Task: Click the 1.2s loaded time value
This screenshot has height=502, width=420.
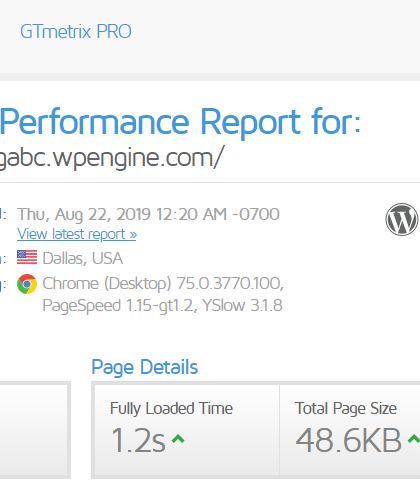Action: (x=138, y=440)
